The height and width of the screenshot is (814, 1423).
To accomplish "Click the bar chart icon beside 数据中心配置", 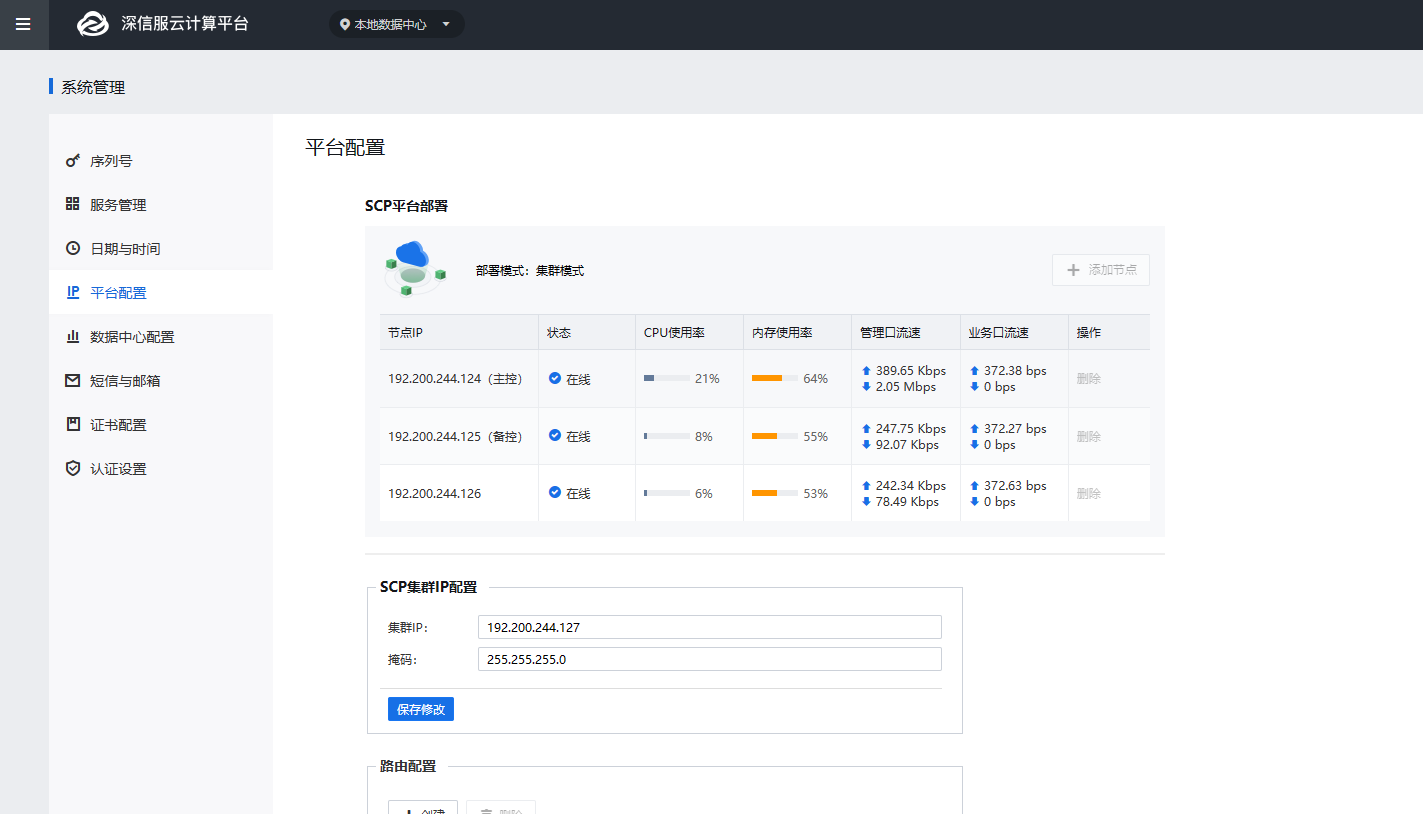I will coord(73,336).
